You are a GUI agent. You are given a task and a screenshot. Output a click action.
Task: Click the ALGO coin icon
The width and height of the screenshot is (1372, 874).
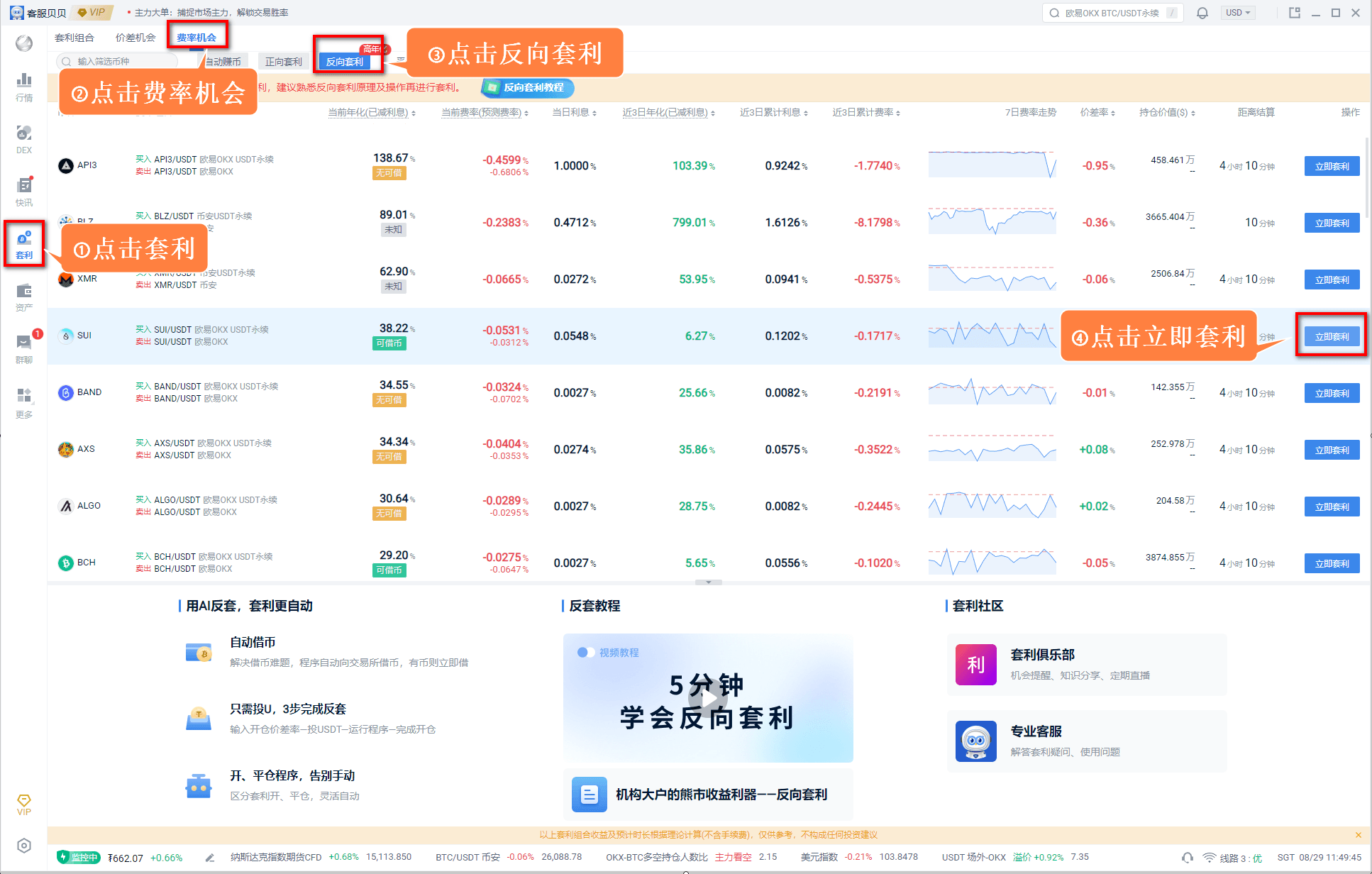66,507
